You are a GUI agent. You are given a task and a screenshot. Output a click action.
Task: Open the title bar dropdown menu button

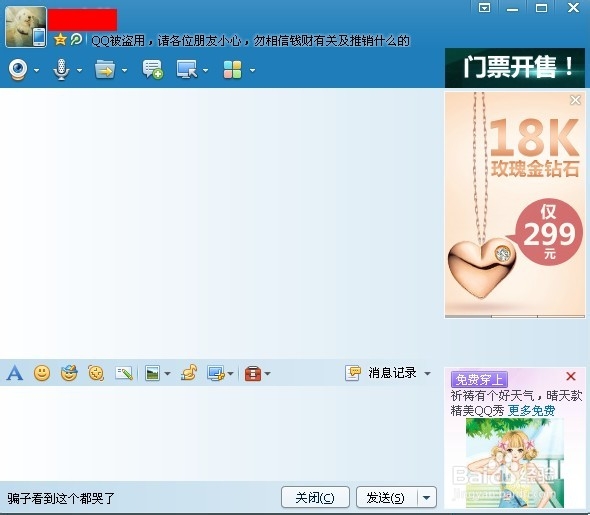click(484, 8)
